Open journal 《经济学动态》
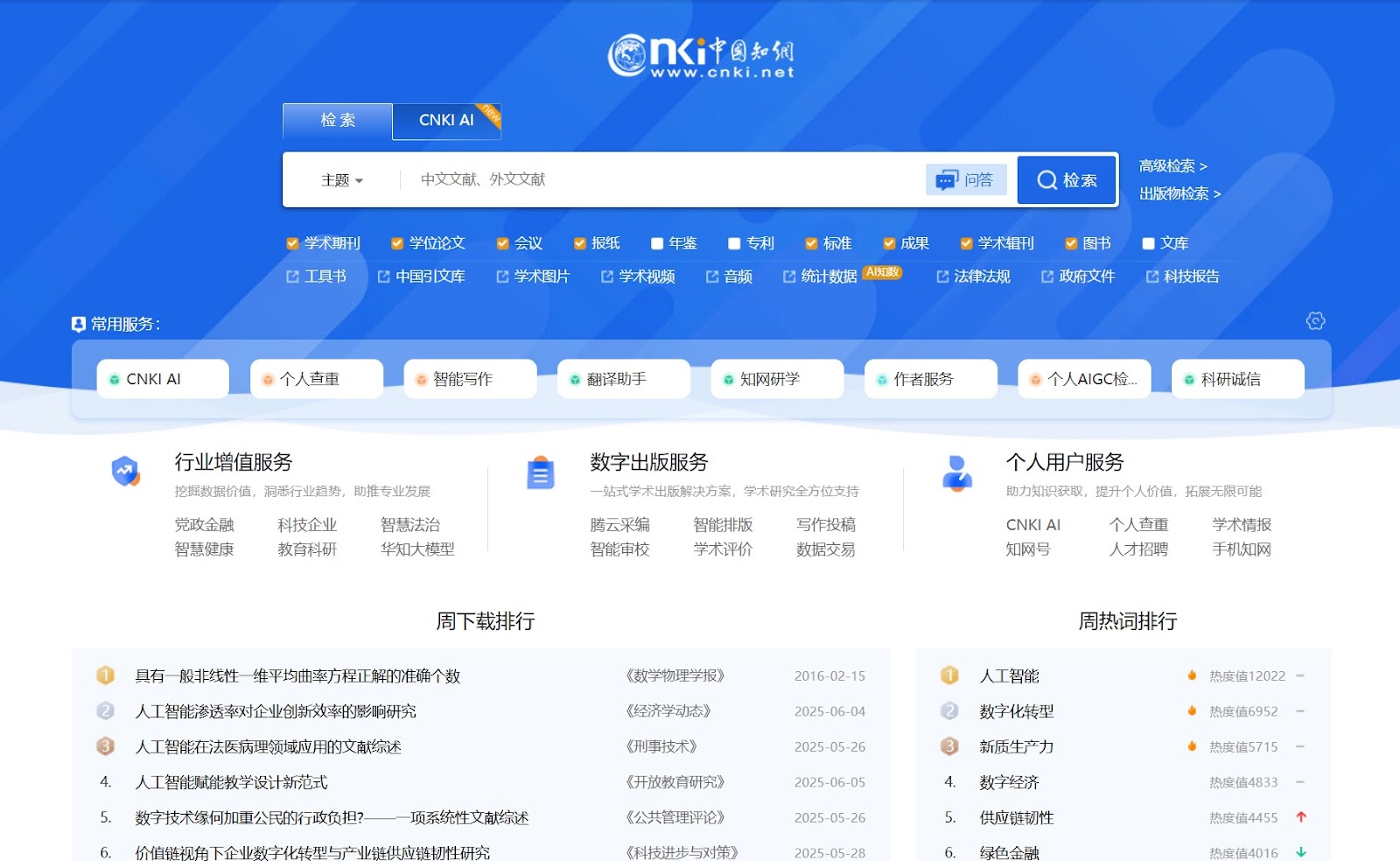The height and width of the screenshot is (861, 1400). coord(668,711)
